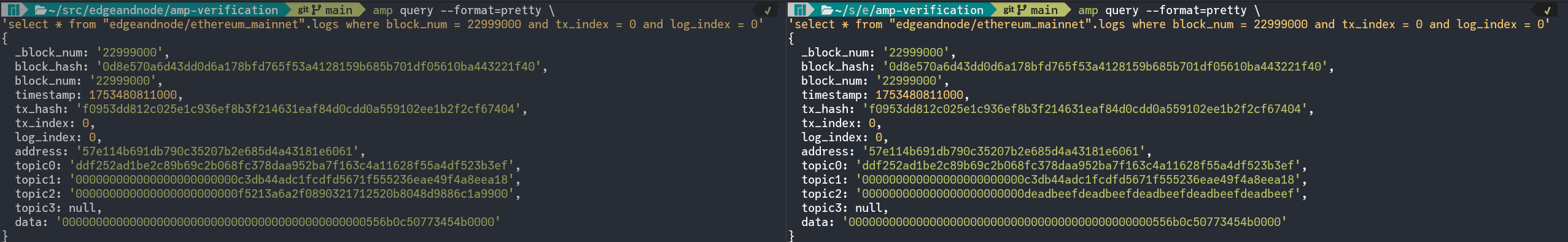Click data value in left pane
1568x242 pixels.
[x=278, y=222]
